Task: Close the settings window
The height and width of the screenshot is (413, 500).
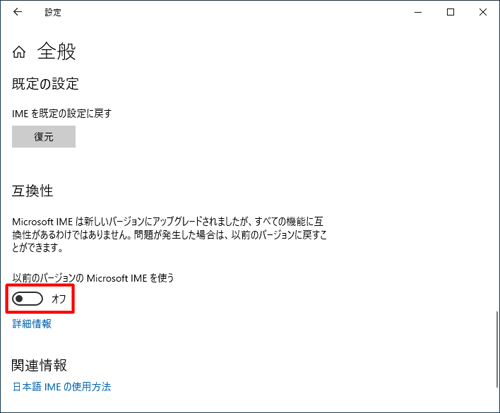Action: point(483,12)
